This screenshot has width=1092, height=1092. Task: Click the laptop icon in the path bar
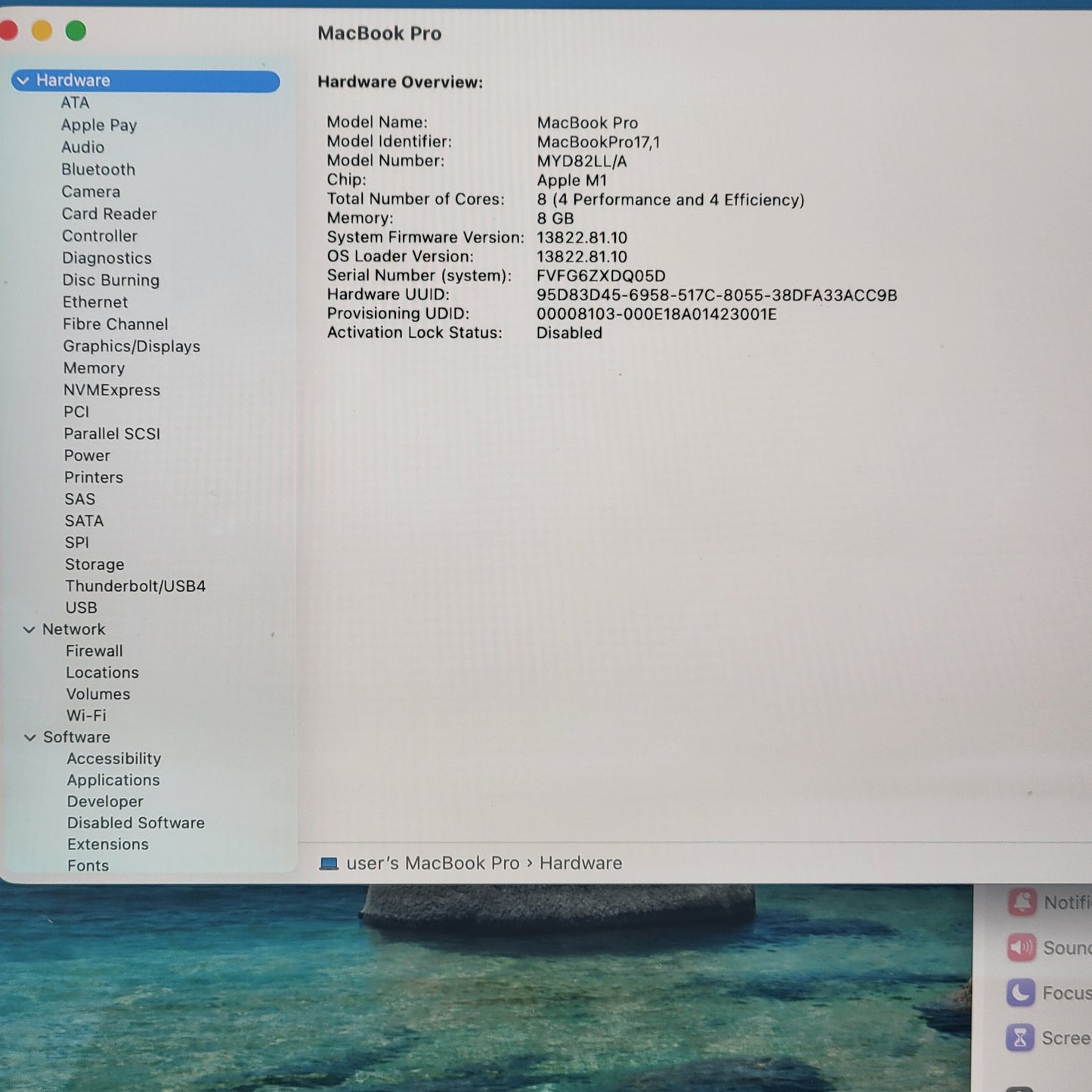coord(329,864)
